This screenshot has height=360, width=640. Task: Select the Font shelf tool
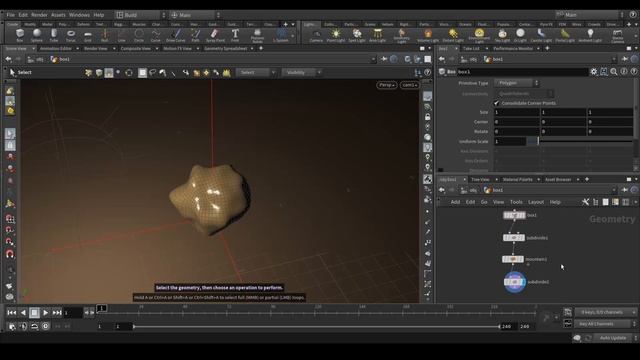(x=235, y=36)
